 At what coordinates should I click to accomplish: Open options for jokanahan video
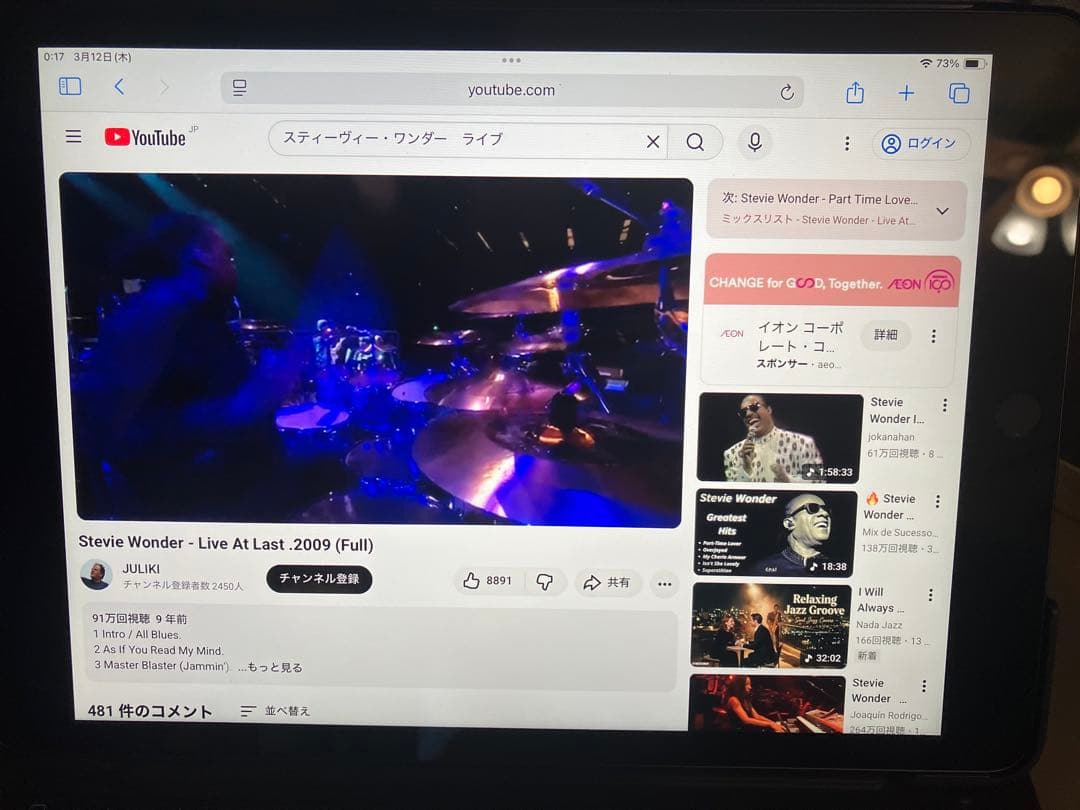point(944,405)
